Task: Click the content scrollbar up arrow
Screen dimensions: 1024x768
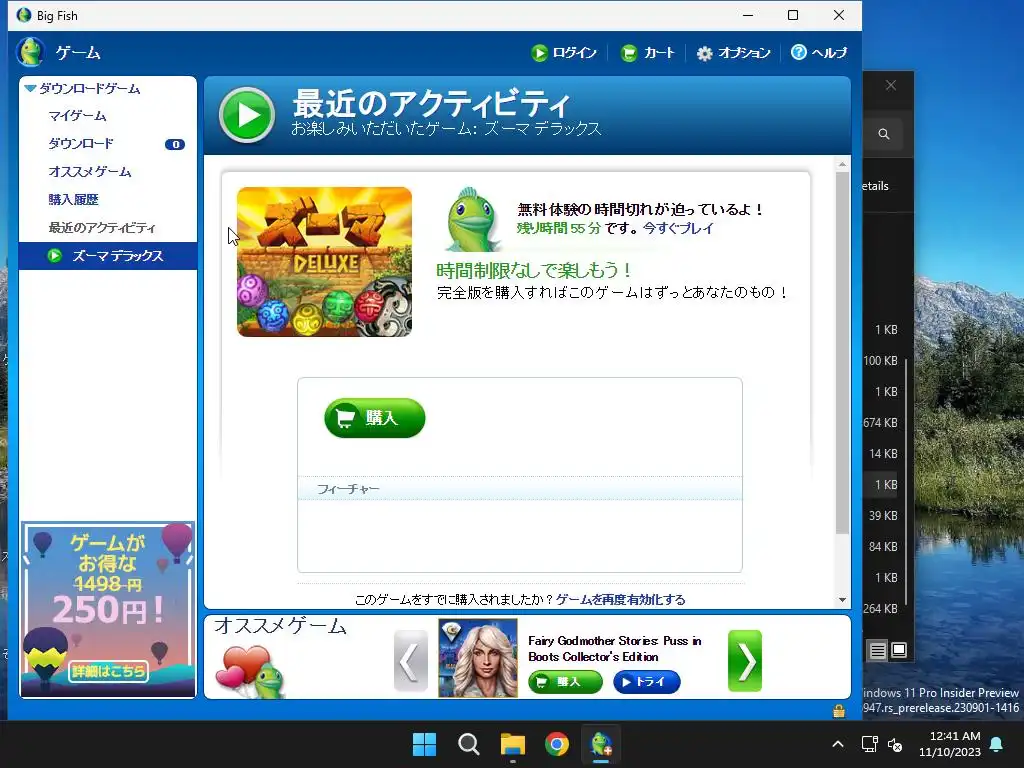Action: [842, 164]
